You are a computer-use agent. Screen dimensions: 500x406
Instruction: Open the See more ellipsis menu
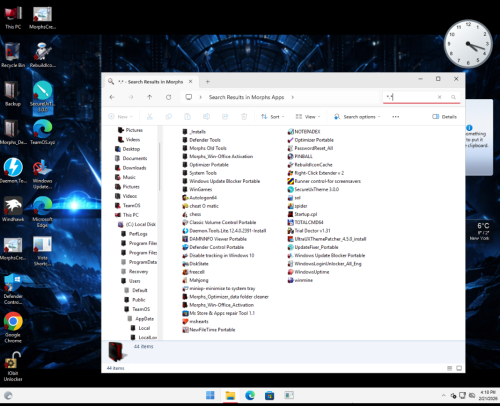pos(396,117)
